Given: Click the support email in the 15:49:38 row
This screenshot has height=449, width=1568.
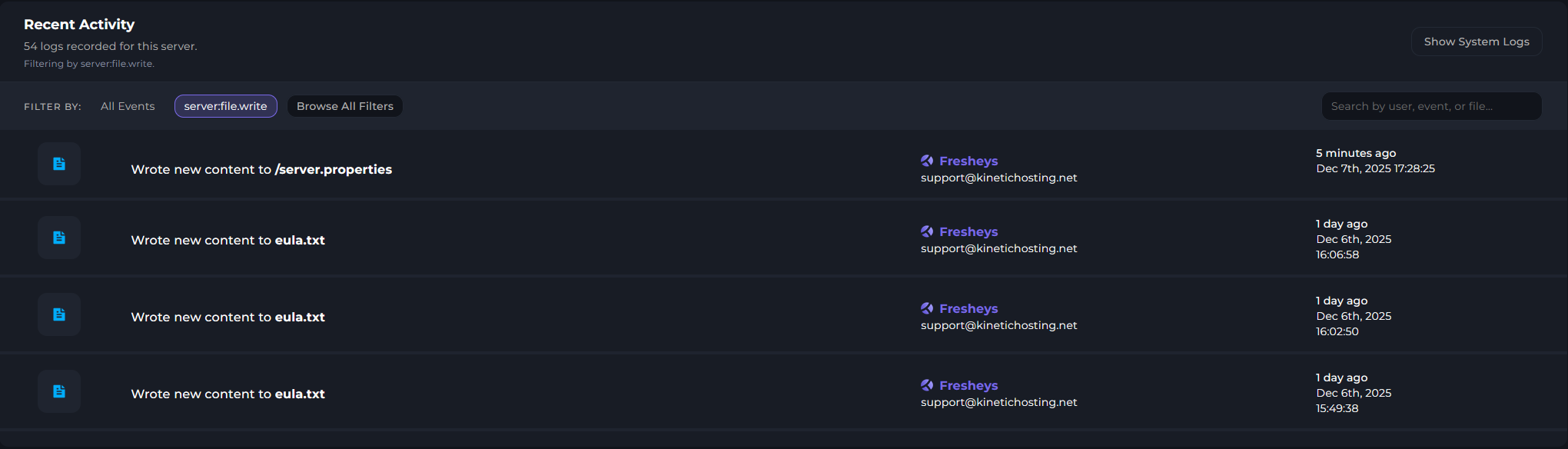Looking at the screenshot, I should pyautogui.click(x=998, y=402).
